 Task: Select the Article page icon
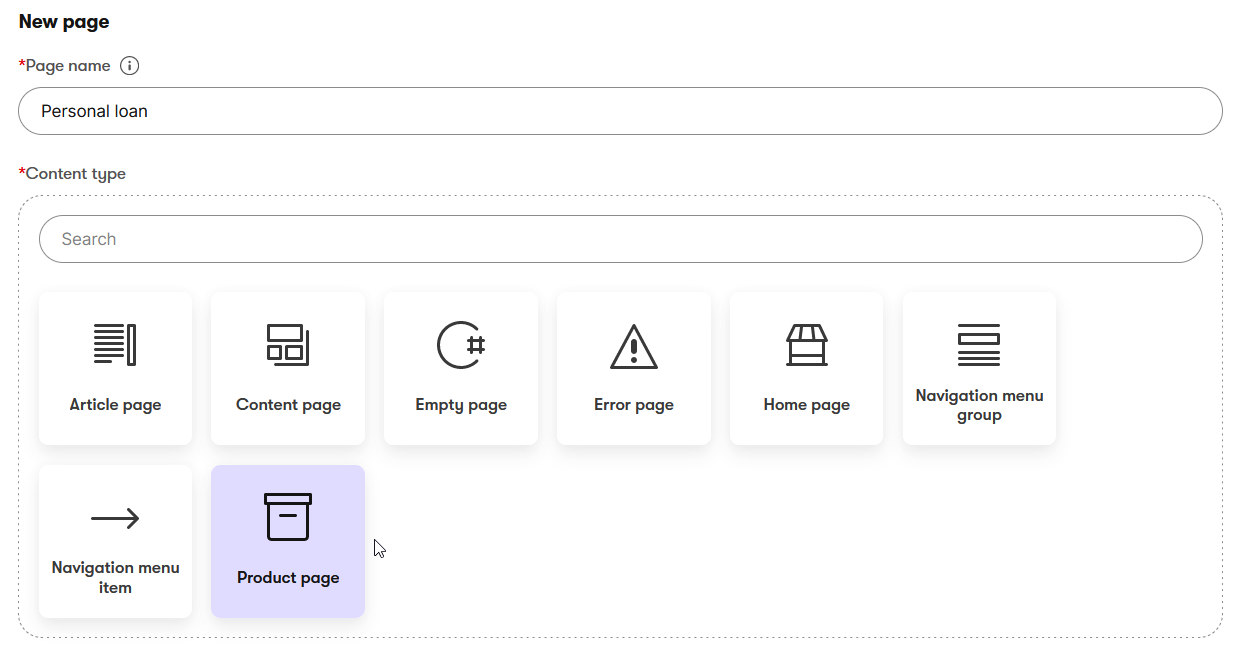pos(115,345)
